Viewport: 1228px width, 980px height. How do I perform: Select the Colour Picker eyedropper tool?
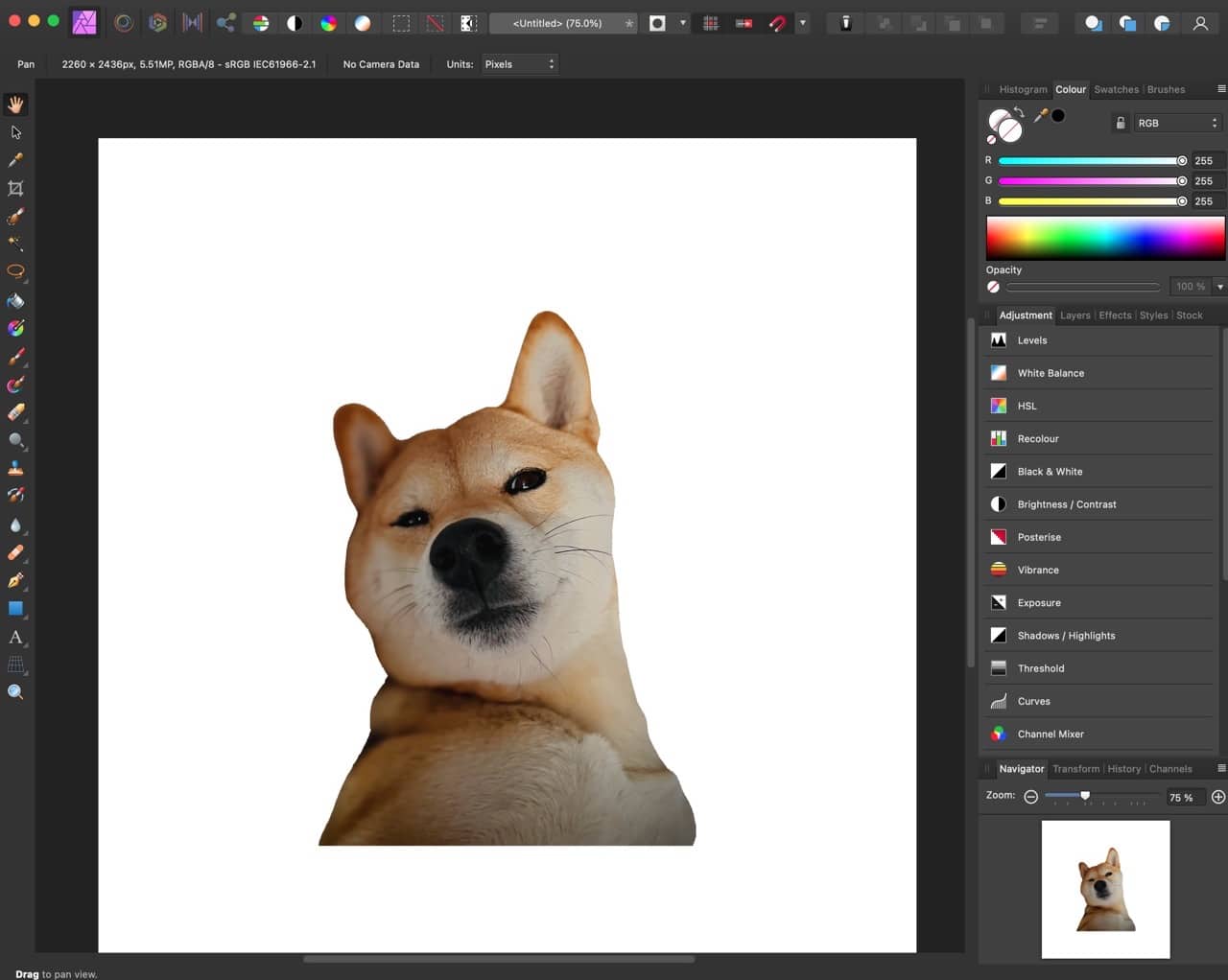click(15, 160)
